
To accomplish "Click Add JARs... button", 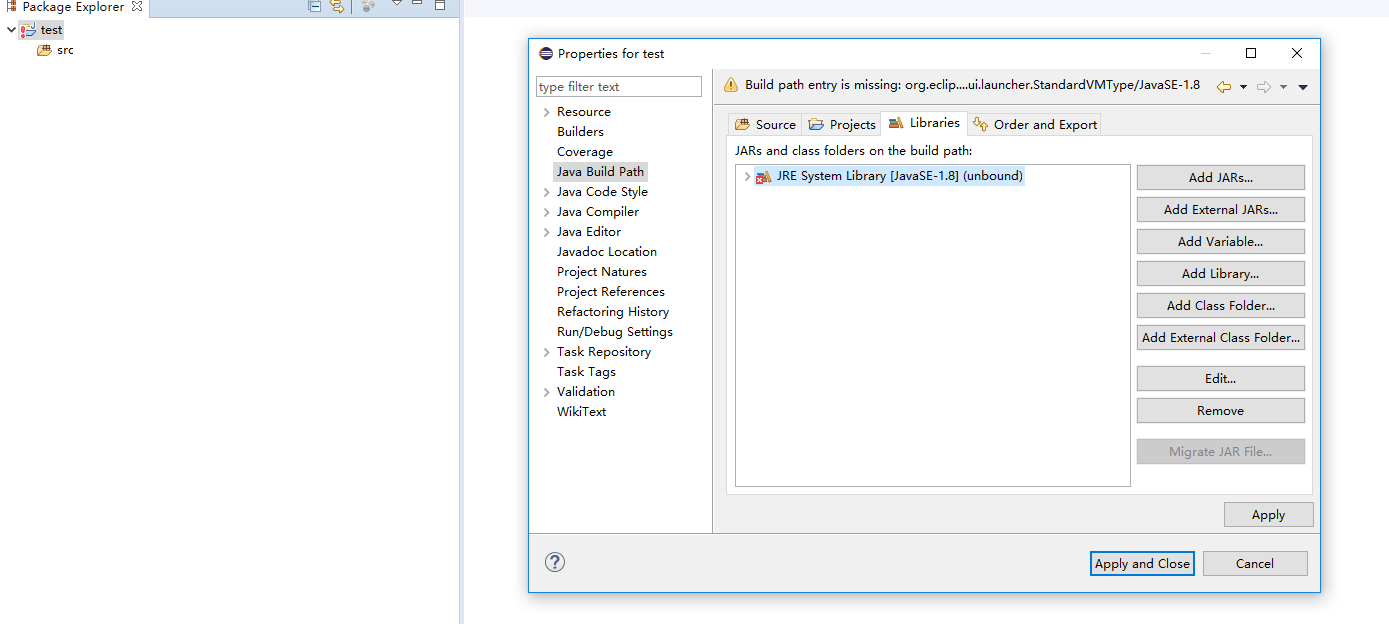I will (x=1220, y=177).
